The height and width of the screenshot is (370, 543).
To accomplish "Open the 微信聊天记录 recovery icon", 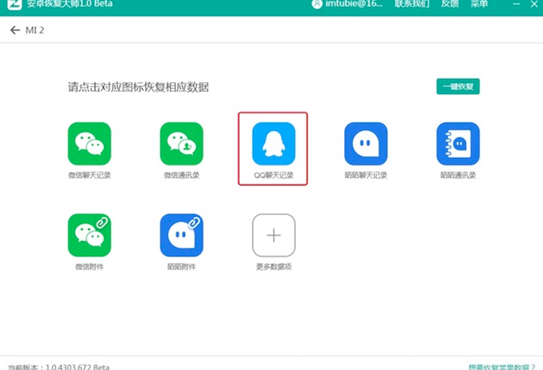I will pyautogui.click(x=89, y=143).
